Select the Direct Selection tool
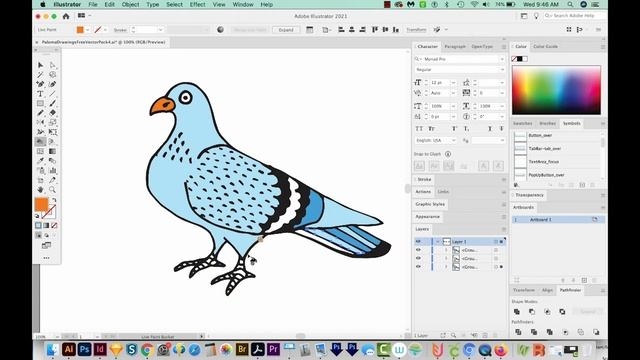640x360 pixels. click(53, 65)
